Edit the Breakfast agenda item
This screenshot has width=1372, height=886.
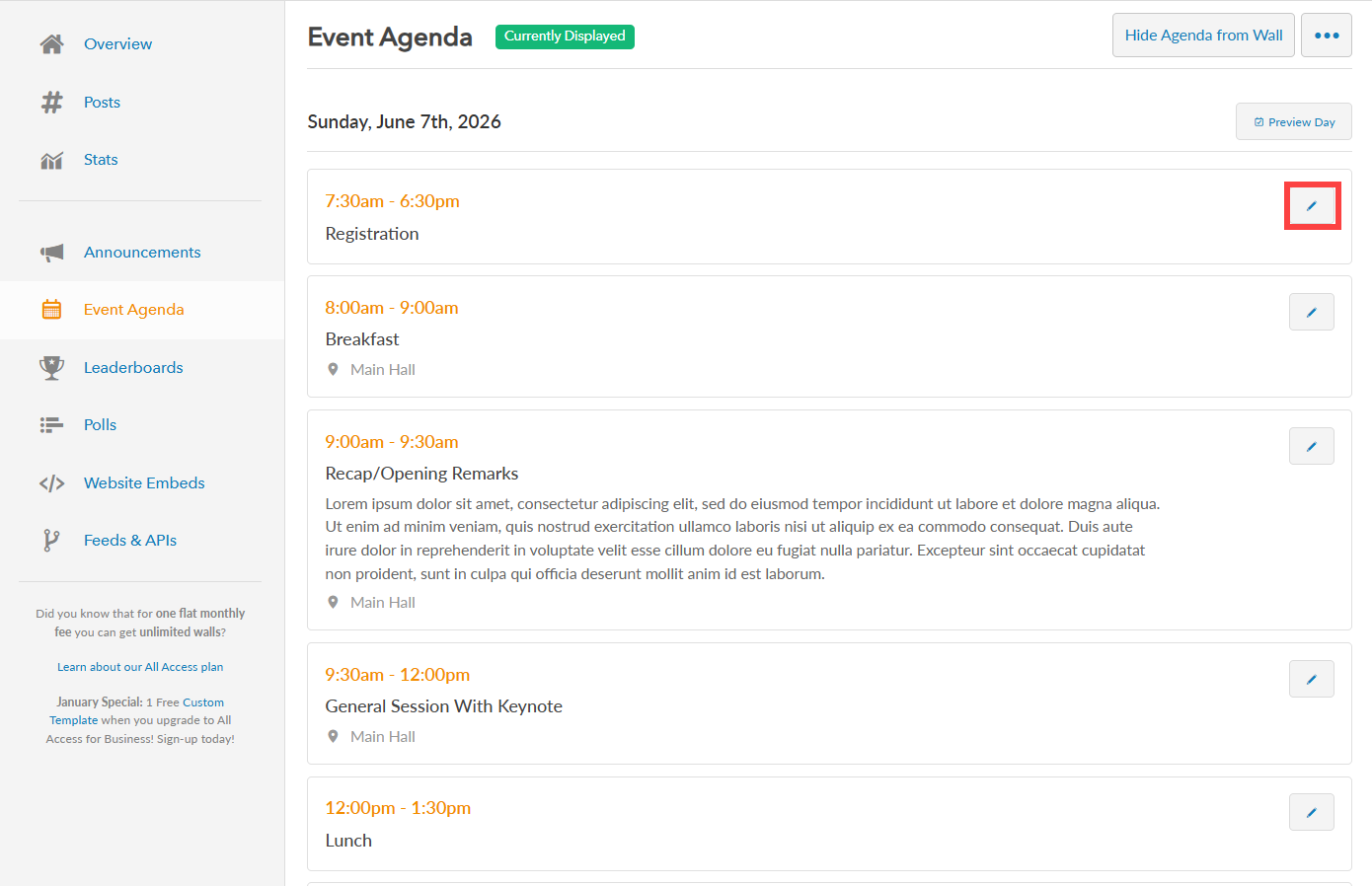coord(1312,311)
